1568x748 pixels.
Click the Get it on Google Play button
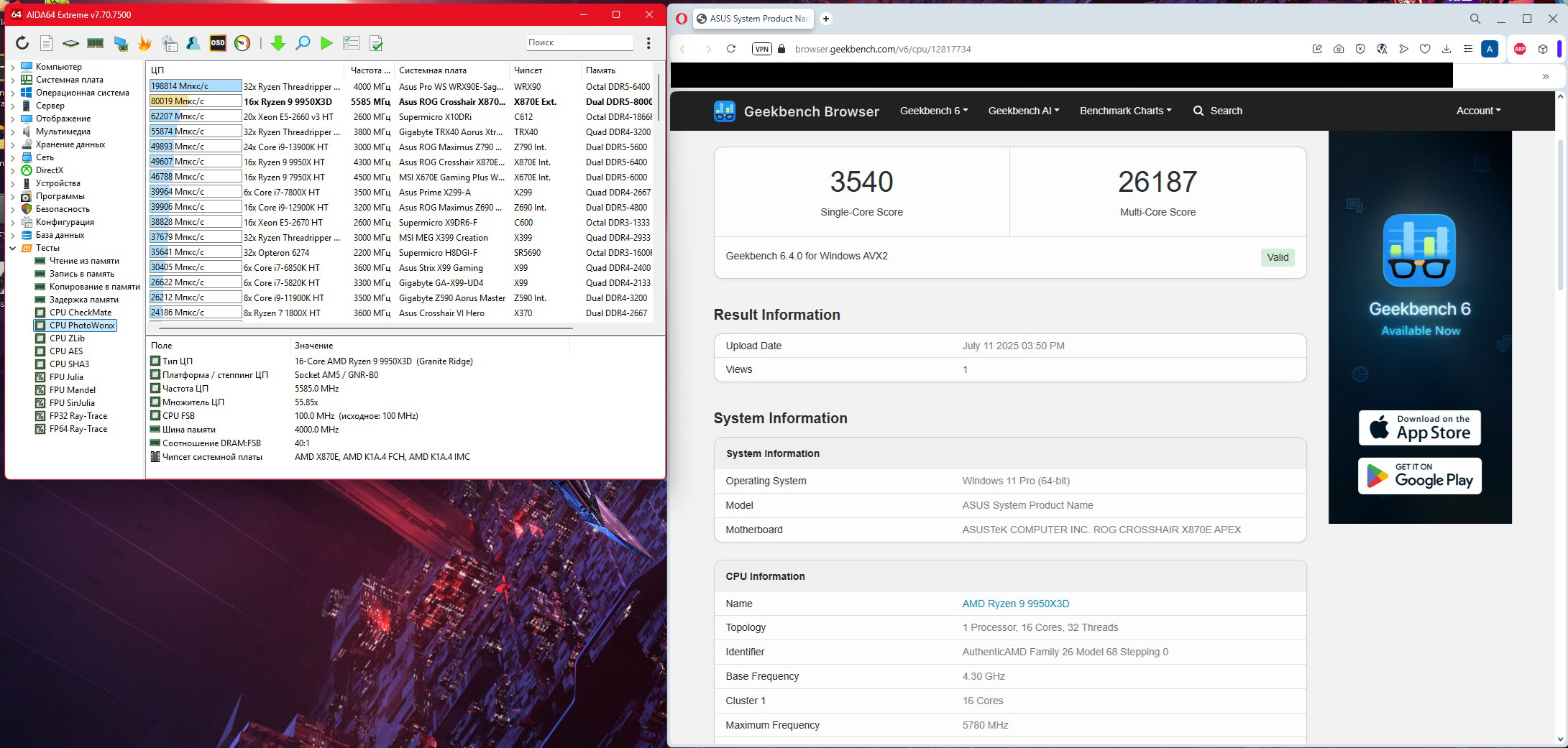1420,476
